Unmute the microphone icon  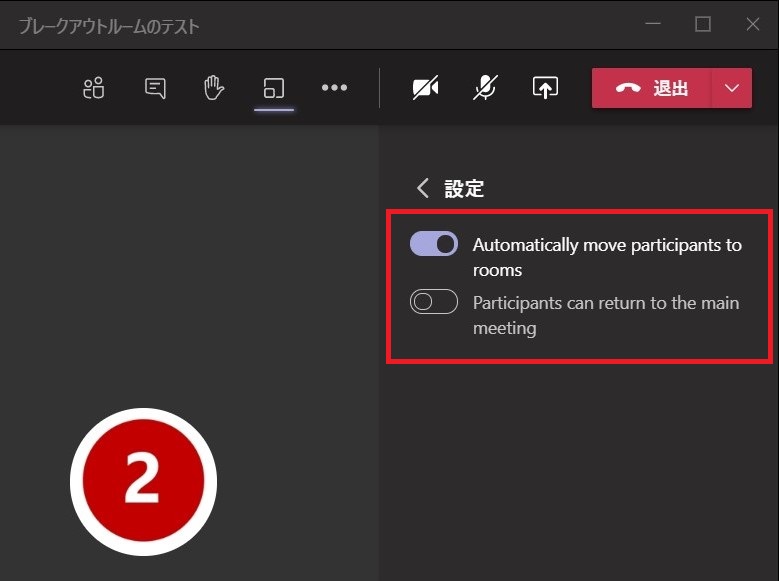pyautogui.click(x=485, y=88)
